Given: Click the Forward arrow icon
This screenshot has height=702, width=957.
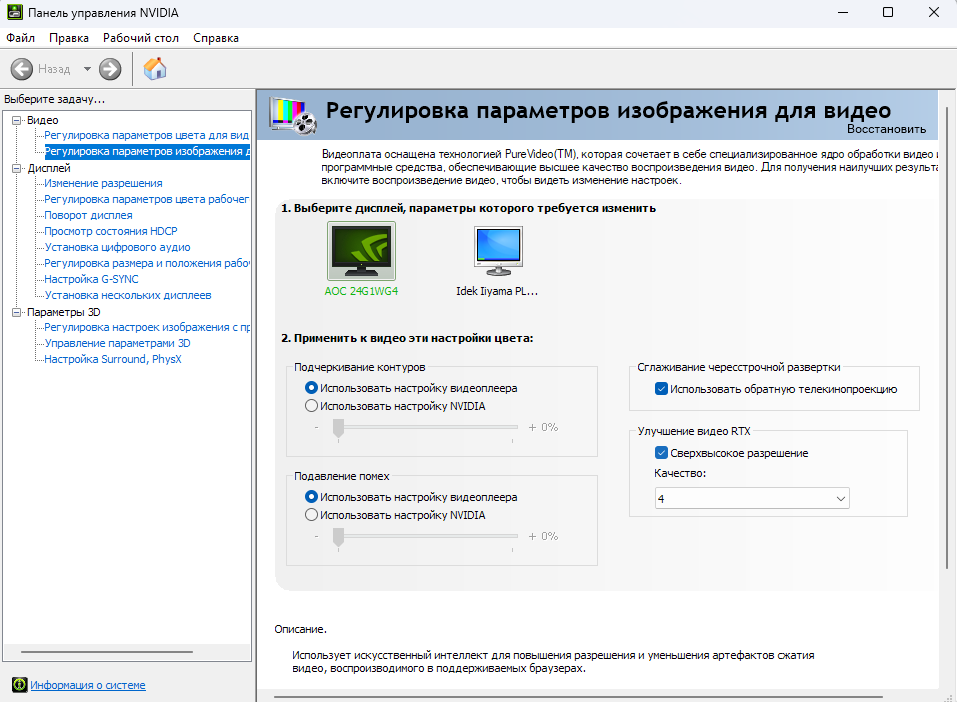Looking at the screenshot, I should pyautogui.click(x=110, y=69).
